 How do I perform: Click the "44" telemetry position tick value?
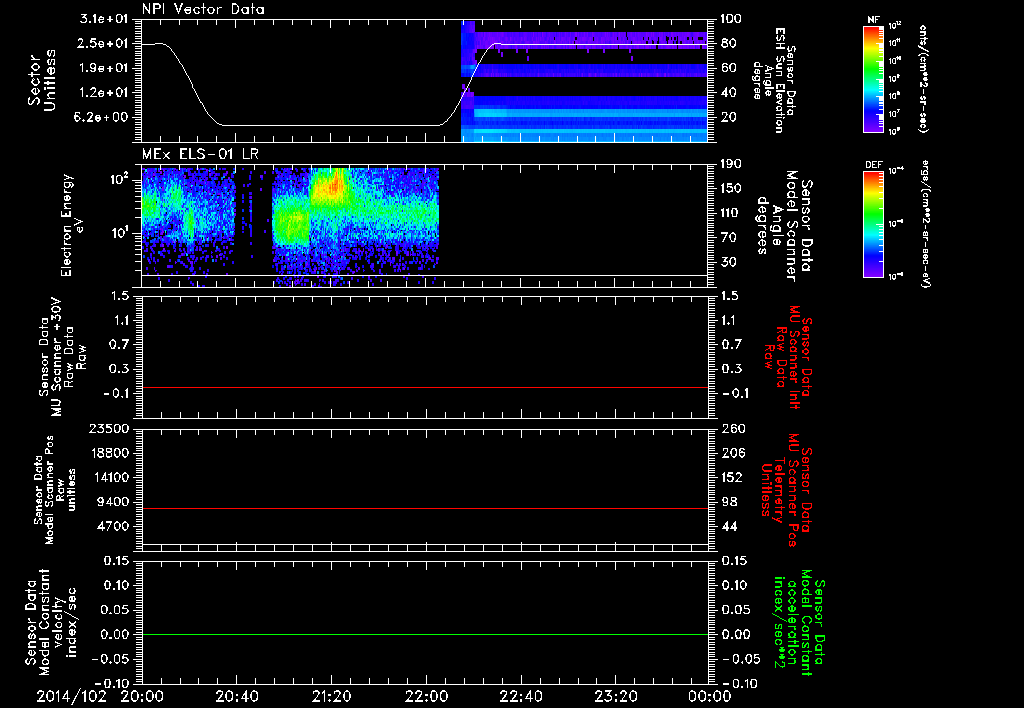[727, 526]
